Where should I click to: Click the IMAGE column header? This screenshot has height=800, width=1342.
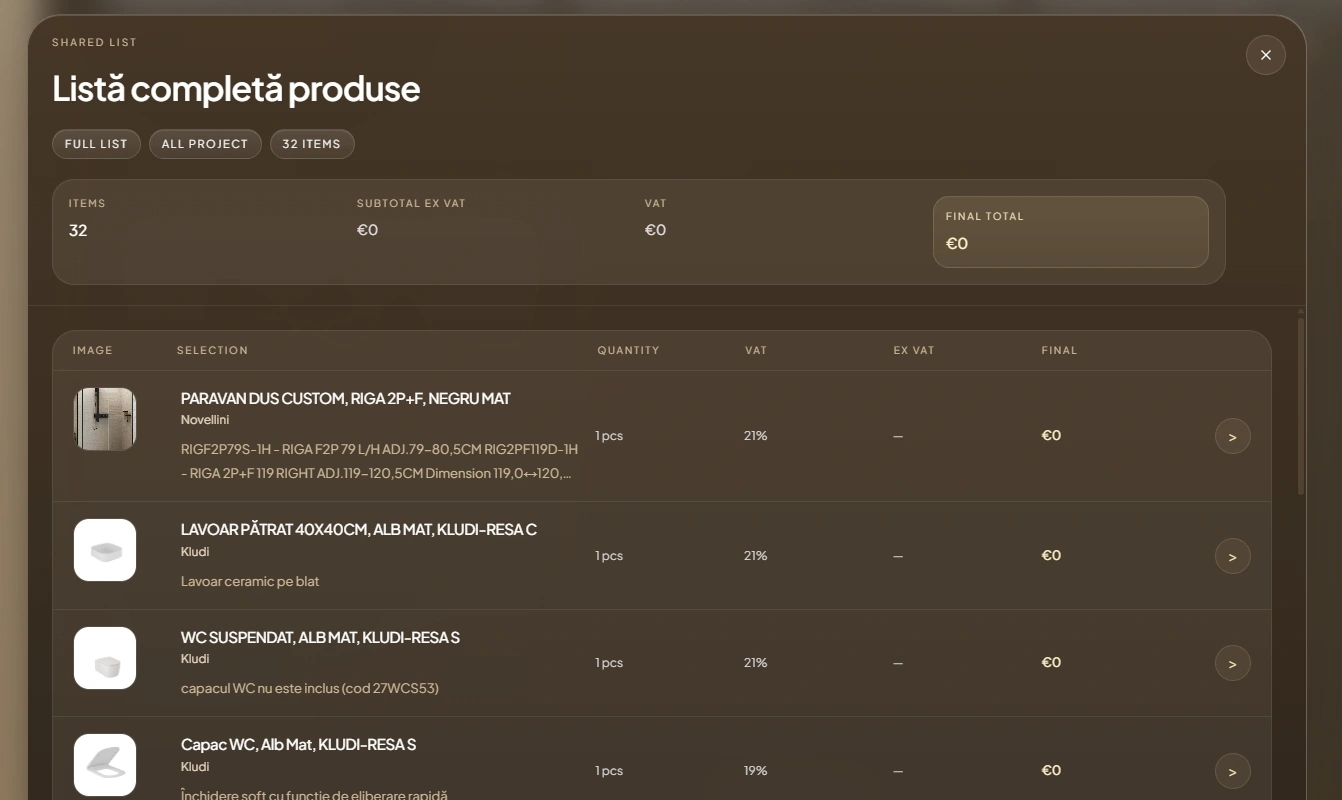coord(93,350)
